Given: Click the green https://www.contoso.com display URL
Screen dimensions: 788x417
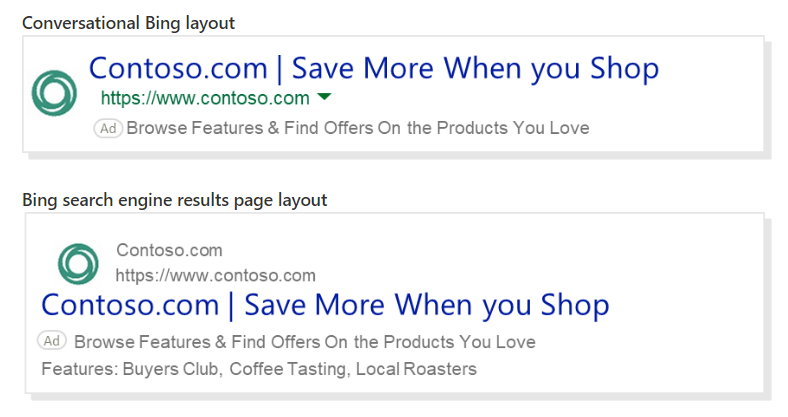Looking at the screenshot, I should 205,98.
